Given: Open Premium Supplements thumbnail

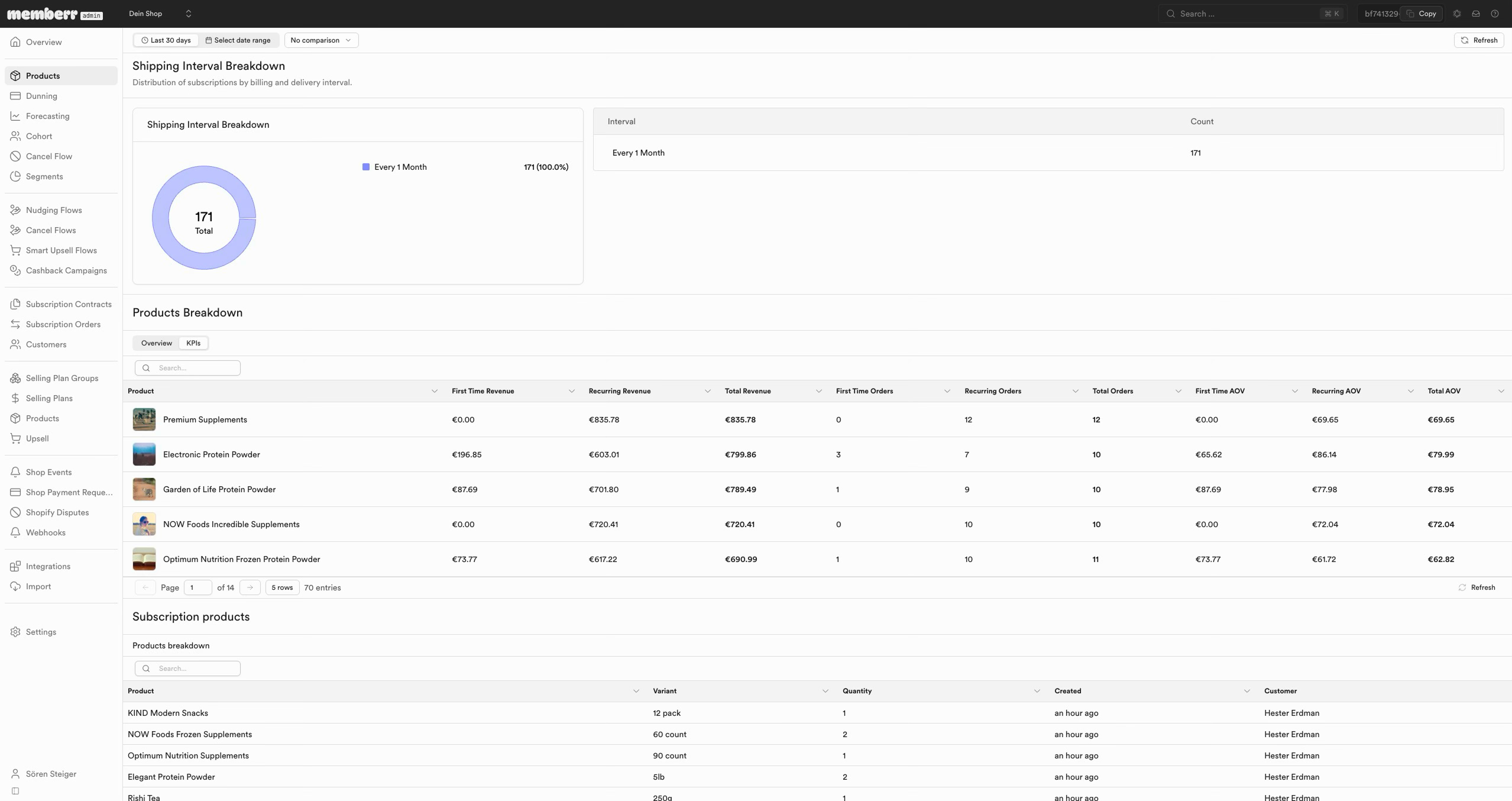Looking at the screenshot, I should click(144, 419).
